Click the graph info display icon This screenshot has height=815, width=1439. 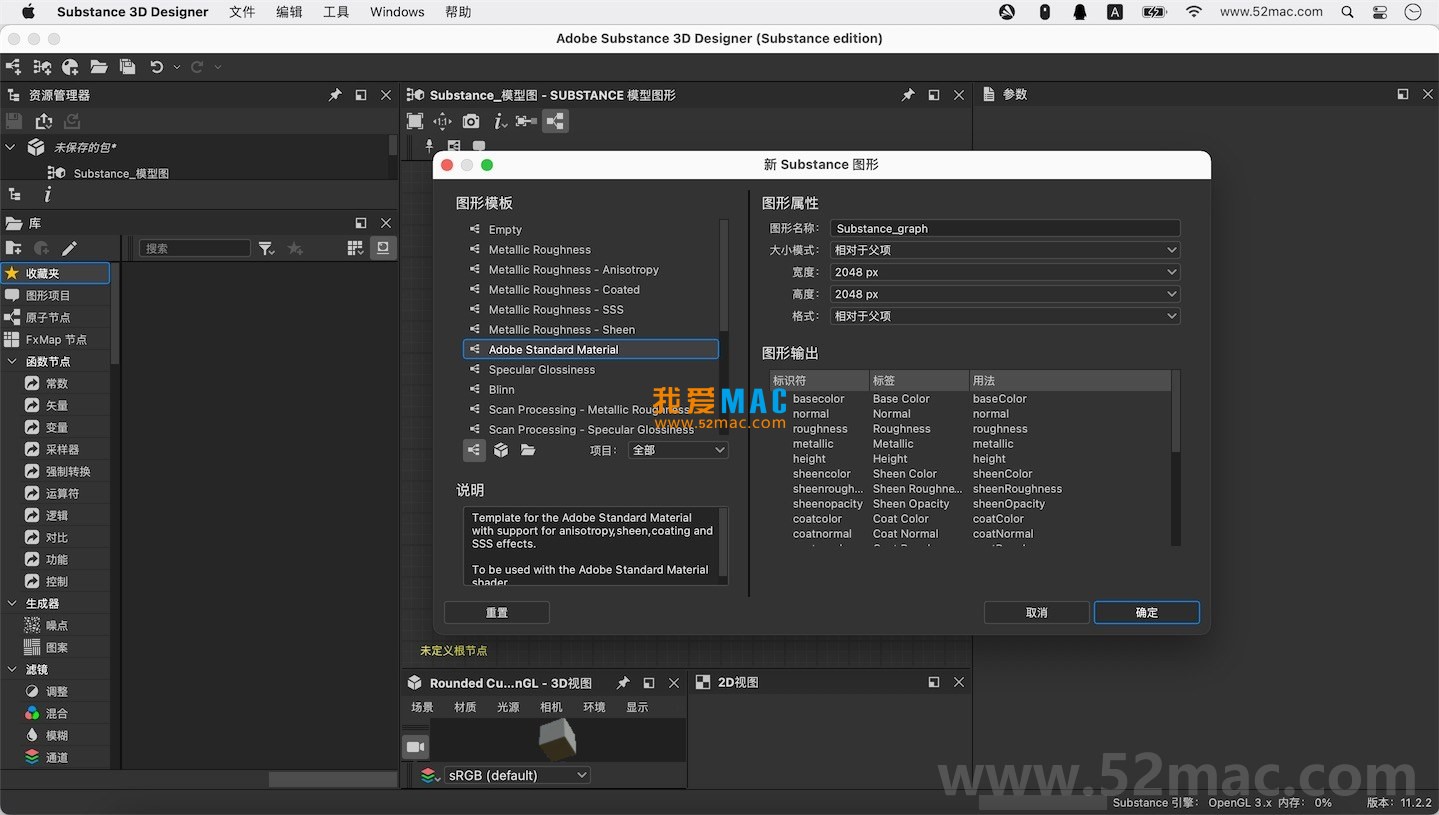[499, 121]
